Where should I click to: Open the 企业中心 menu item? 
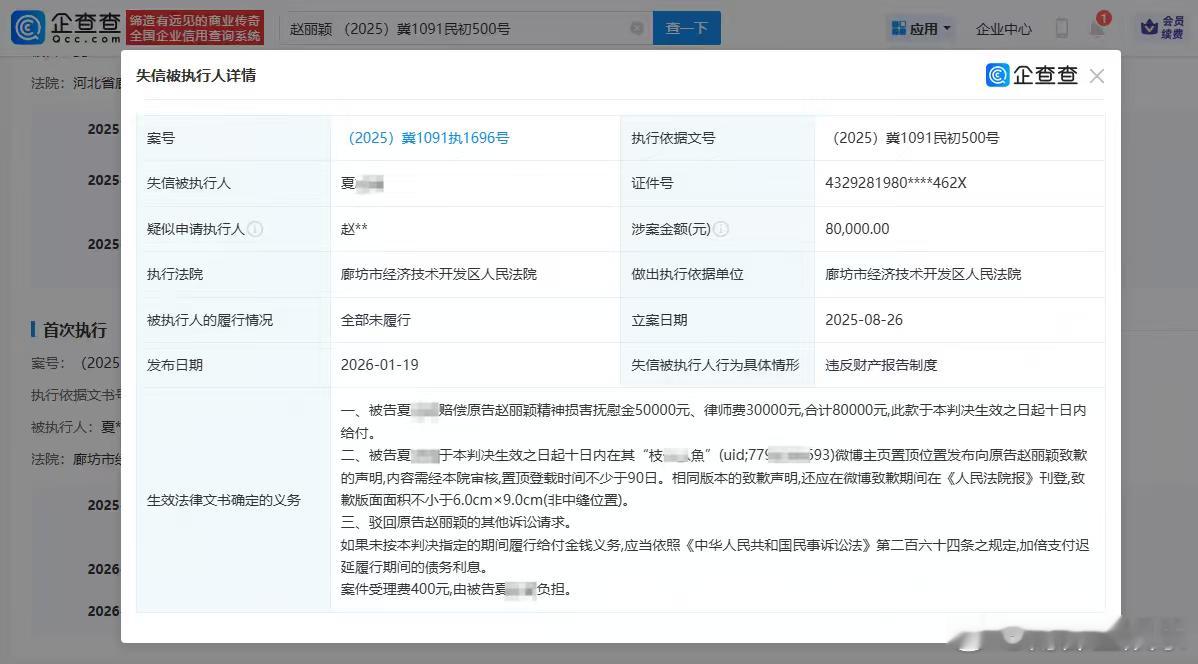tap(1003, 28)
